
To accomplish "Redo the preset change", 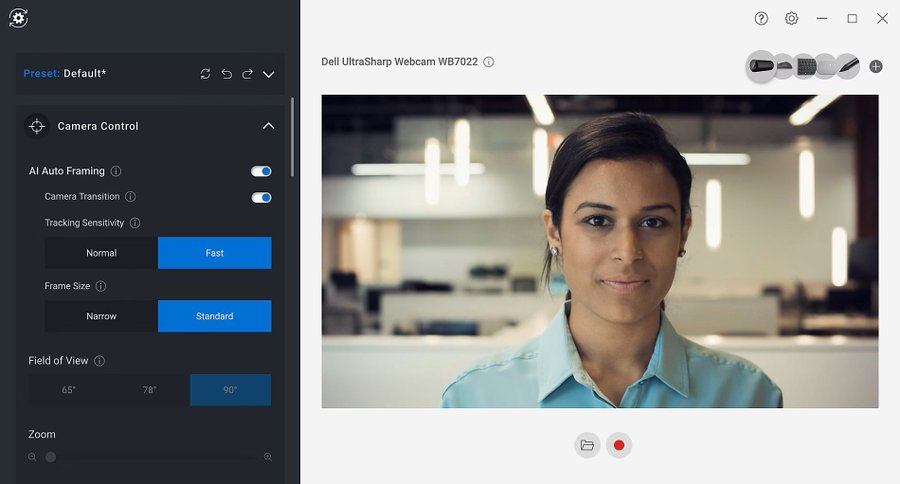I will (x=247, y=74).
